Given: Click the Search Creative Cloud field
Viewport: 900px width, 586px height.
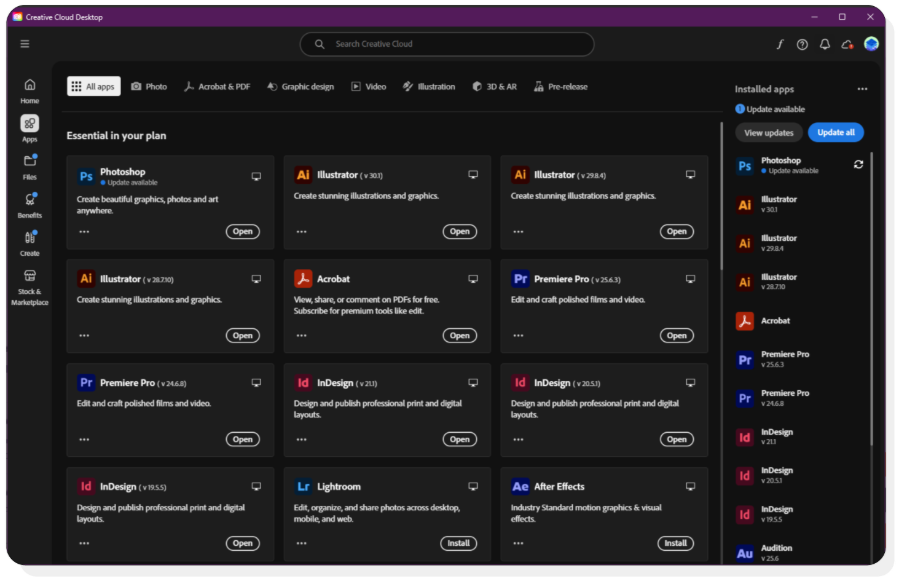Looking at the screenshot, I should coord(445,44).
